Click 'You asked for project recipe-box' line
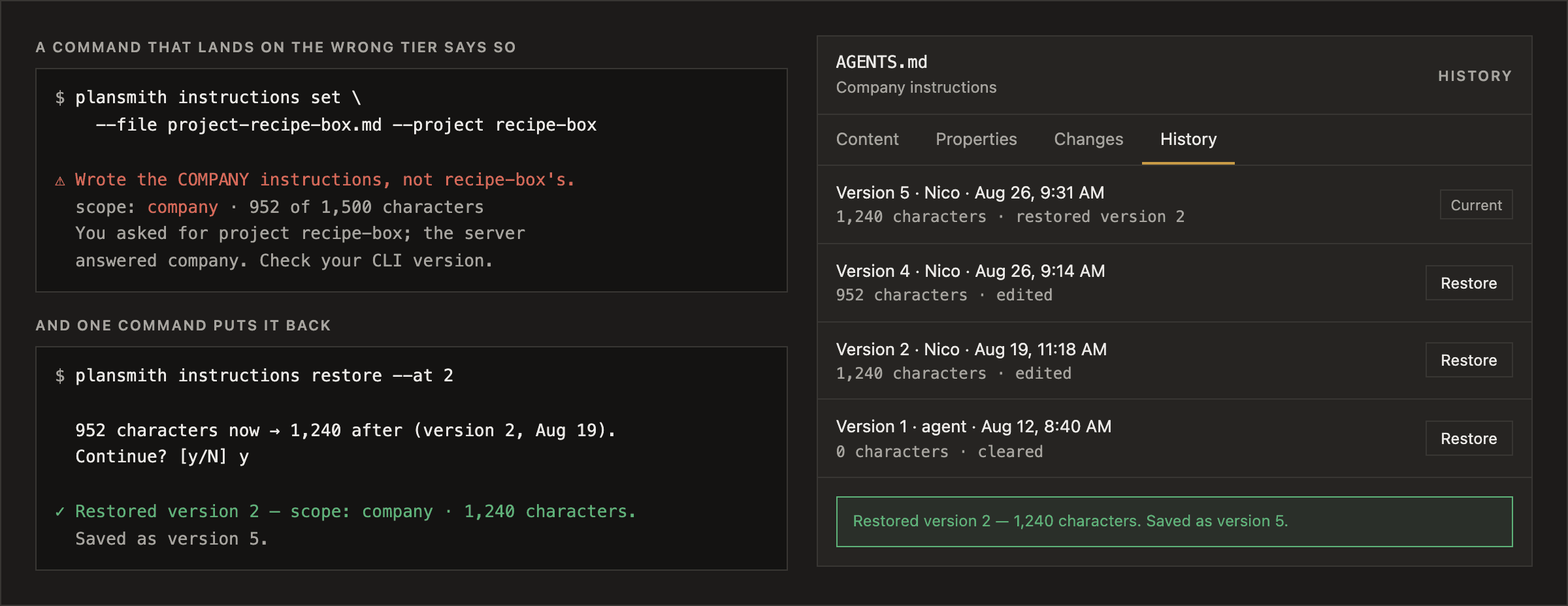This screenshot has width=1568, height=606. pyautogui.click(x=300, y=233)
